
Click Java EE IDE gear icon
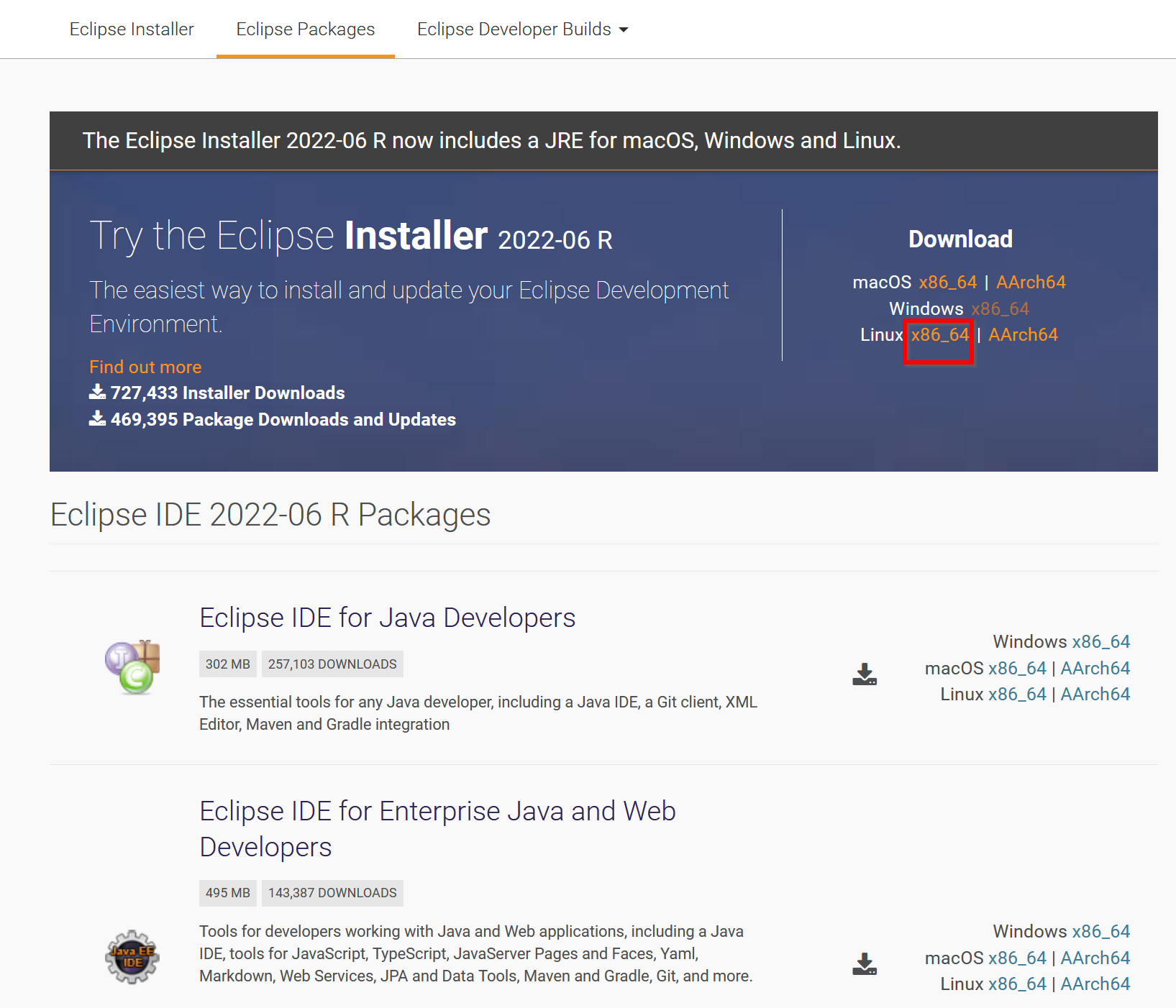132,957
